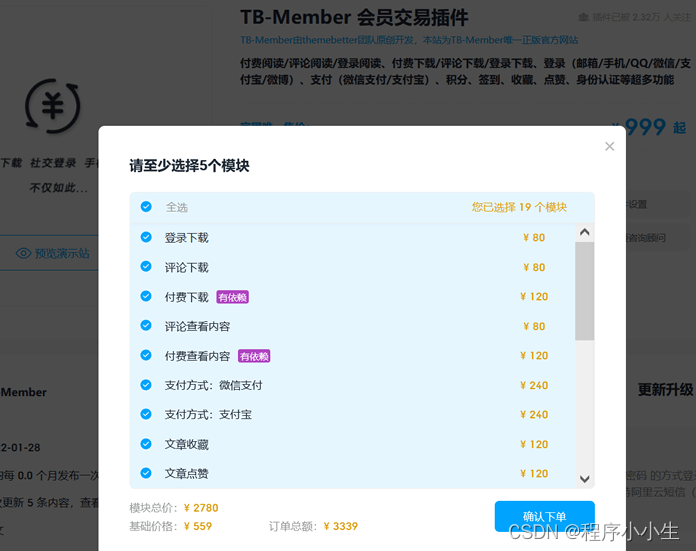Confirm the order with 确认下单
Viewport: 696px width, 551px height.
545,516
